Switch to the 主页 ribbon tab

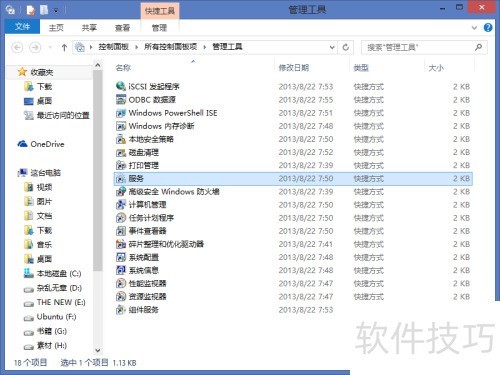[56, 28]
